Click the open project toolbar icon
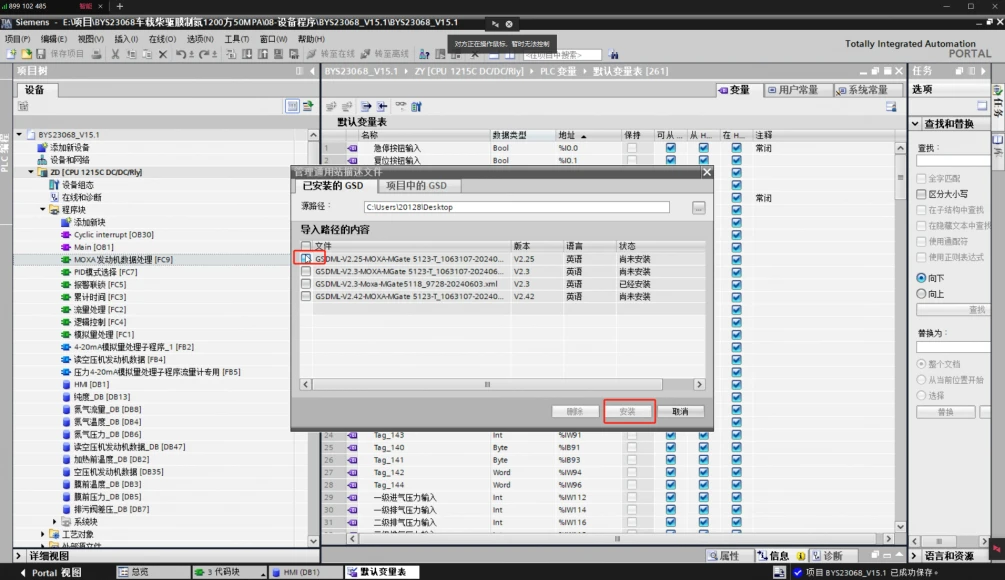 click(26, 54)
